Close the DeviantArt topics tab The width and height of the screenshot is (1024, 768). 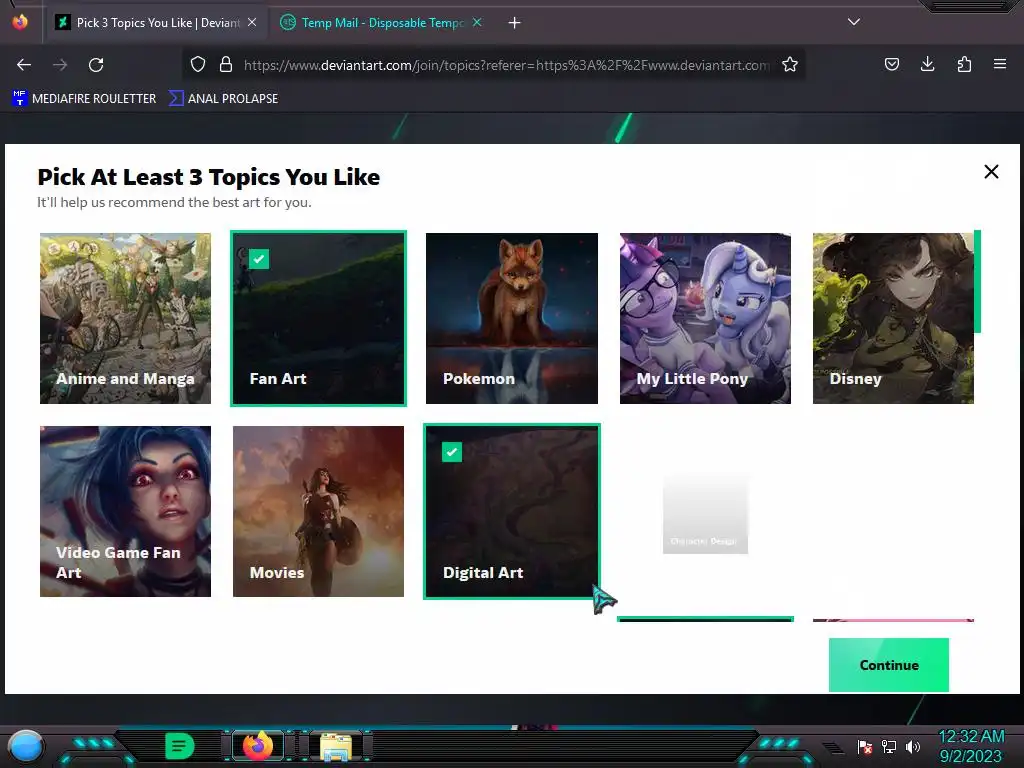[252, 22]
